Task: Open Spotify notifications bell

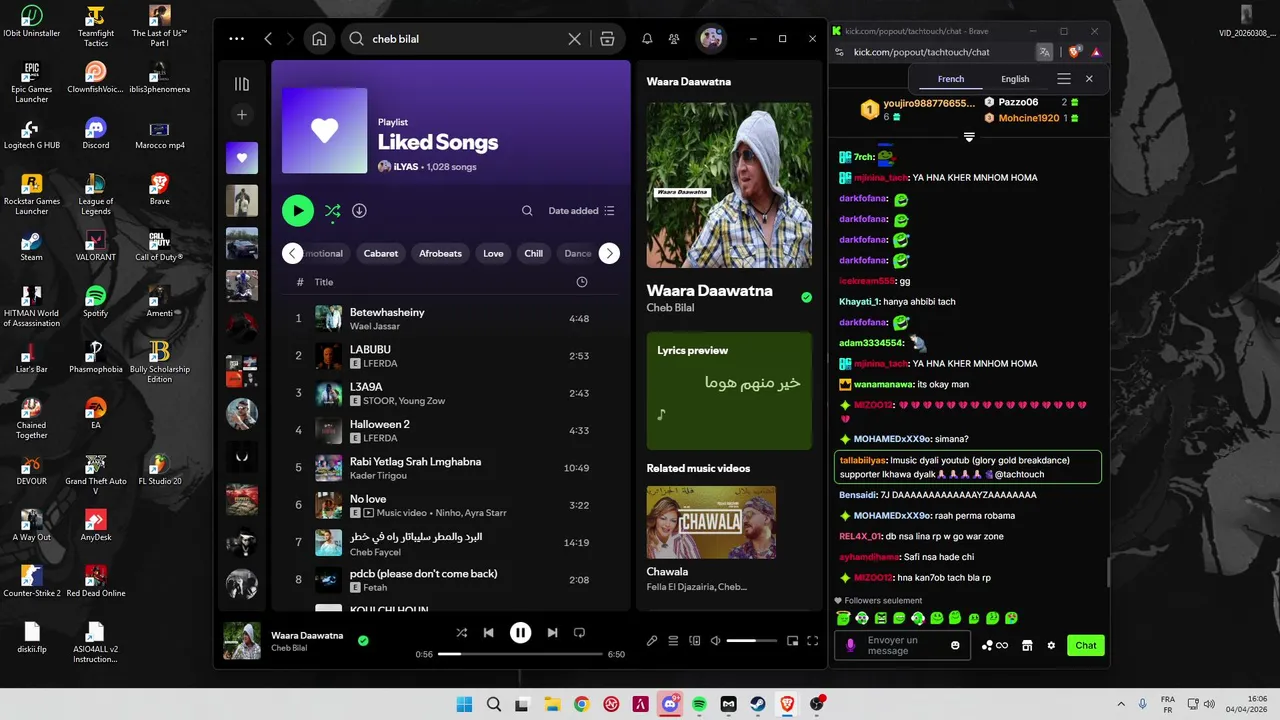Action: [x=647, y=39]
